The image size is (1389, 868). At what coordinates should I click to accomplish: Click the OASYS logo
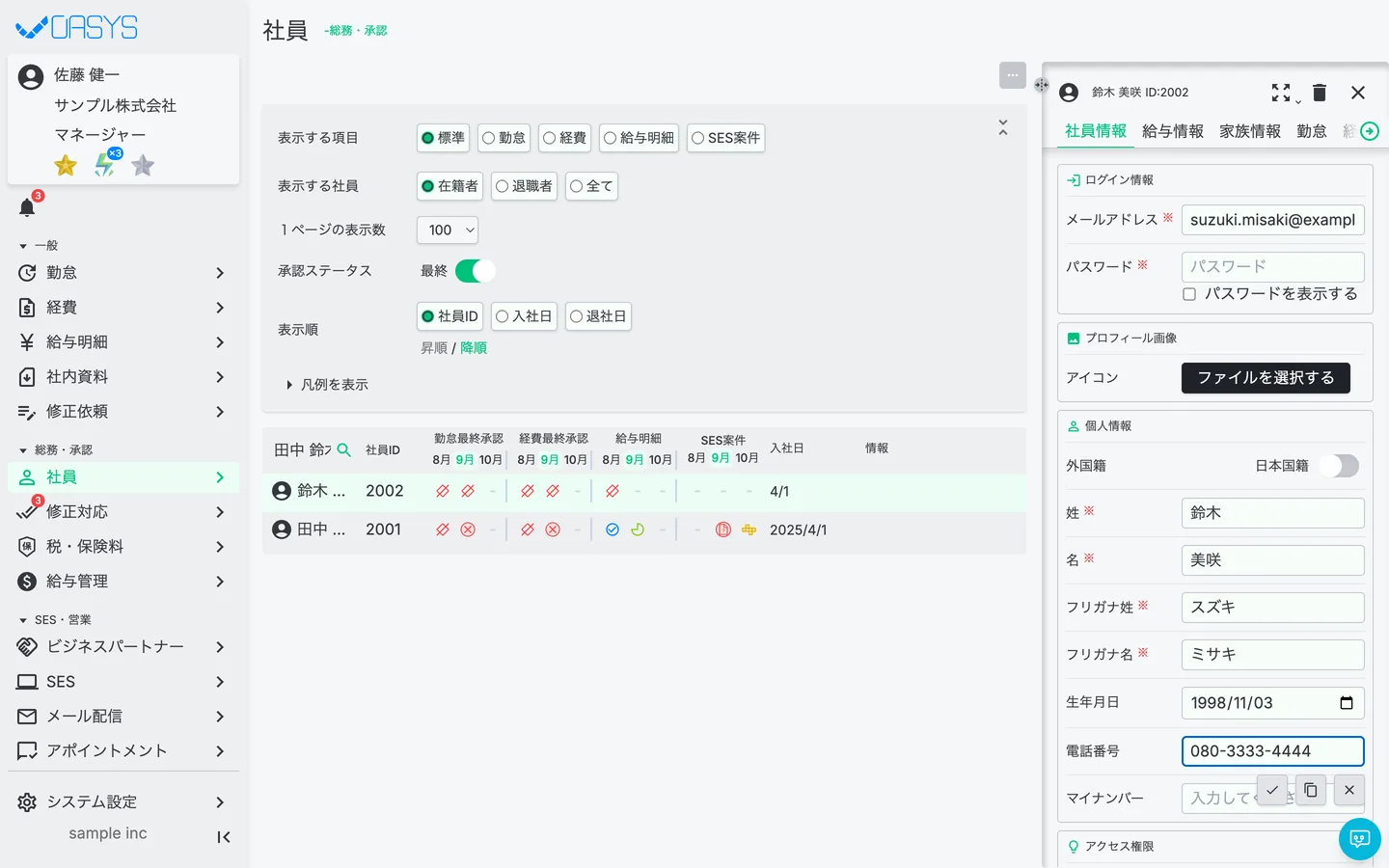77,28
